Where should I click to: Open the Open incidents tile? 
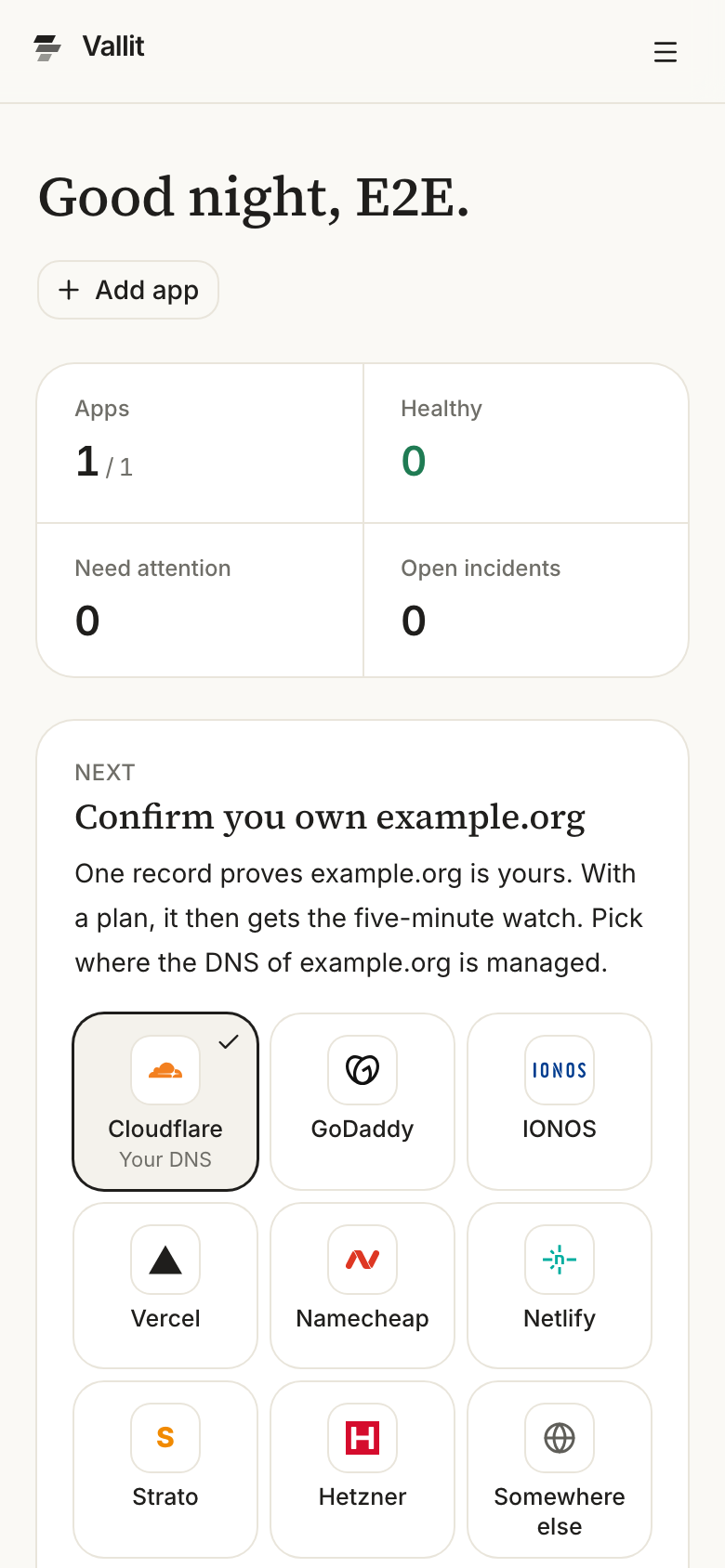[526, 600]
